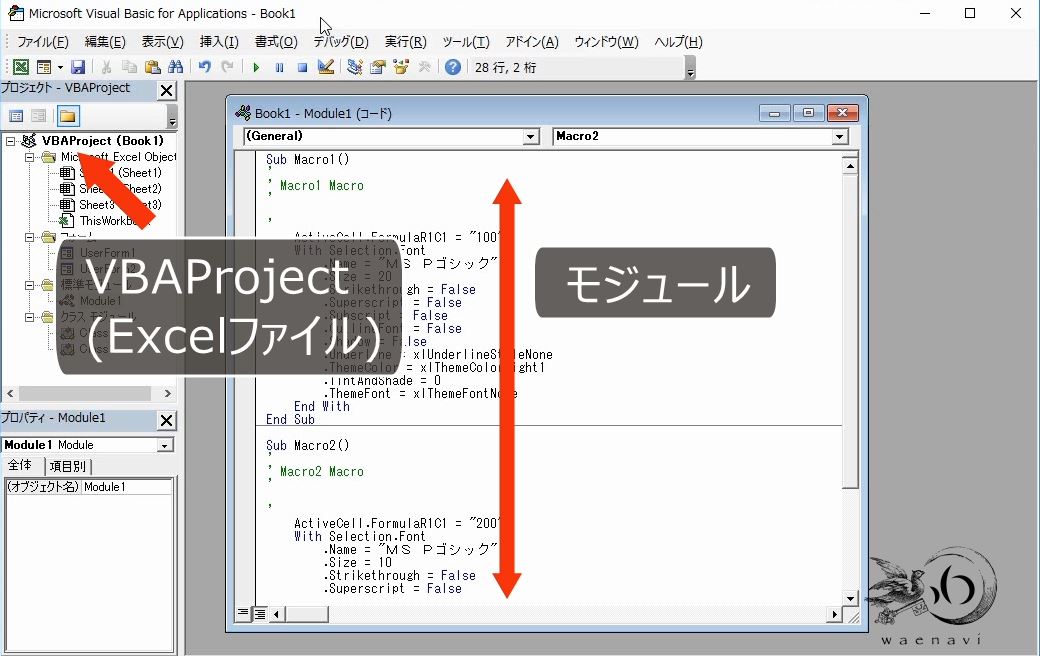
Task: Collapse the Microsoft Excel Objects folder
Action: [29, 157]
